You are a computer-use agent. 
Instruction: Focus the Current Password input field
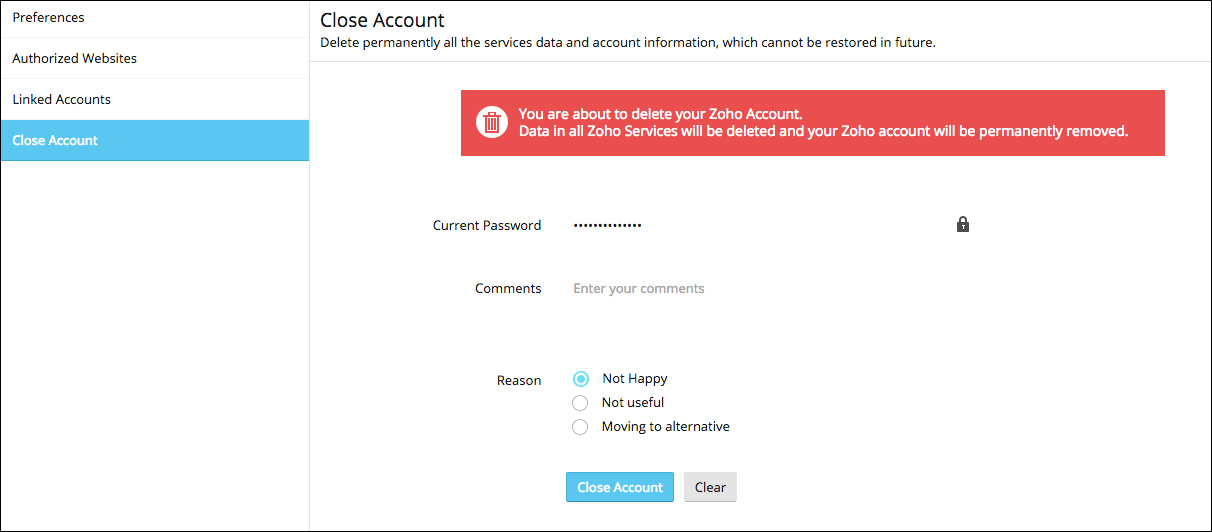tap(760, 225)
